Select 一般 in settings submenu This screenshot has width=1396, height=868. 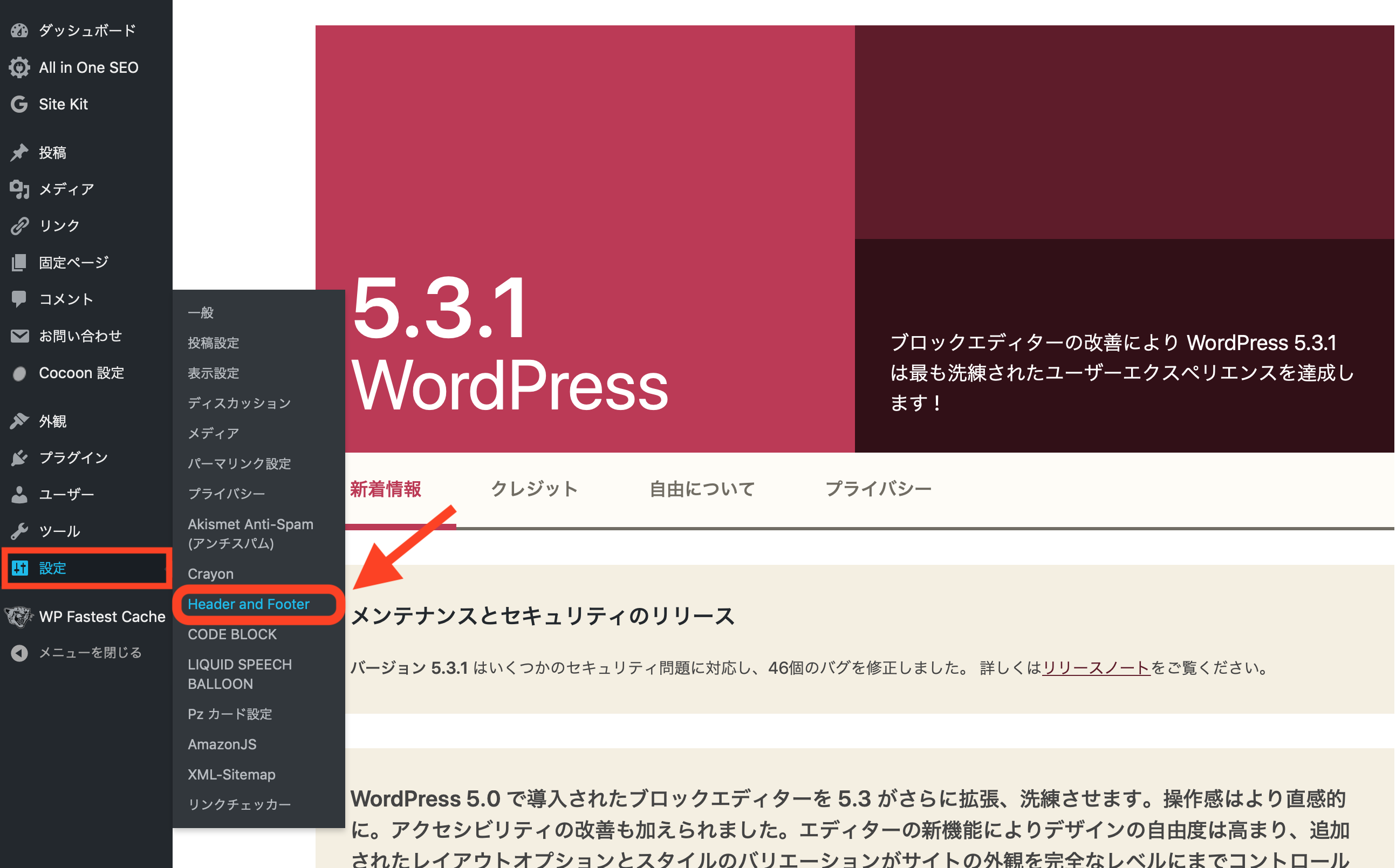(201, 313)
